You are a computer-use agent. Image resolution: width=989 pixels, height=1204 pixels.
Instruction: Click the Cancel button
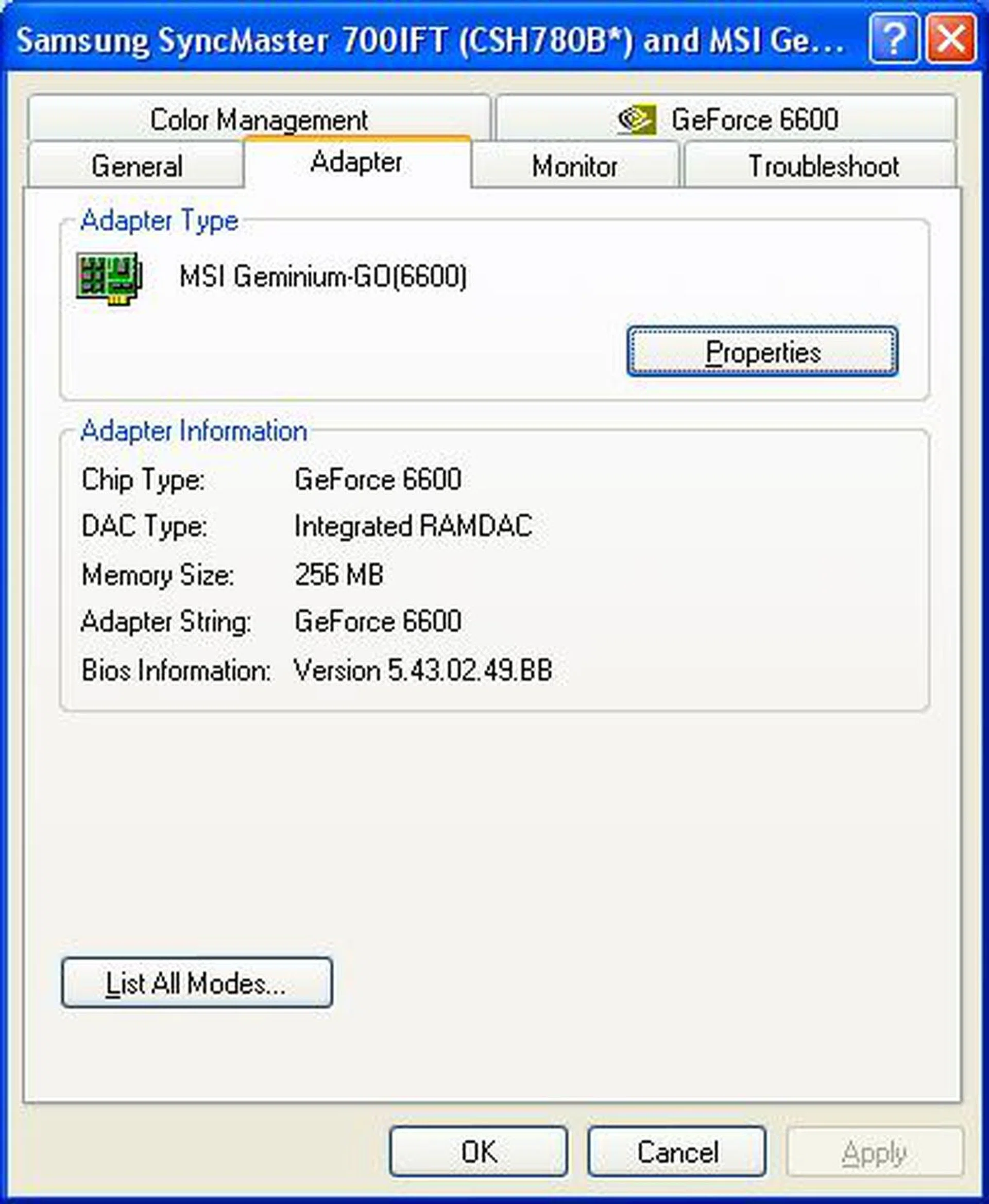pyautogui.click(x=678, y=1151)
